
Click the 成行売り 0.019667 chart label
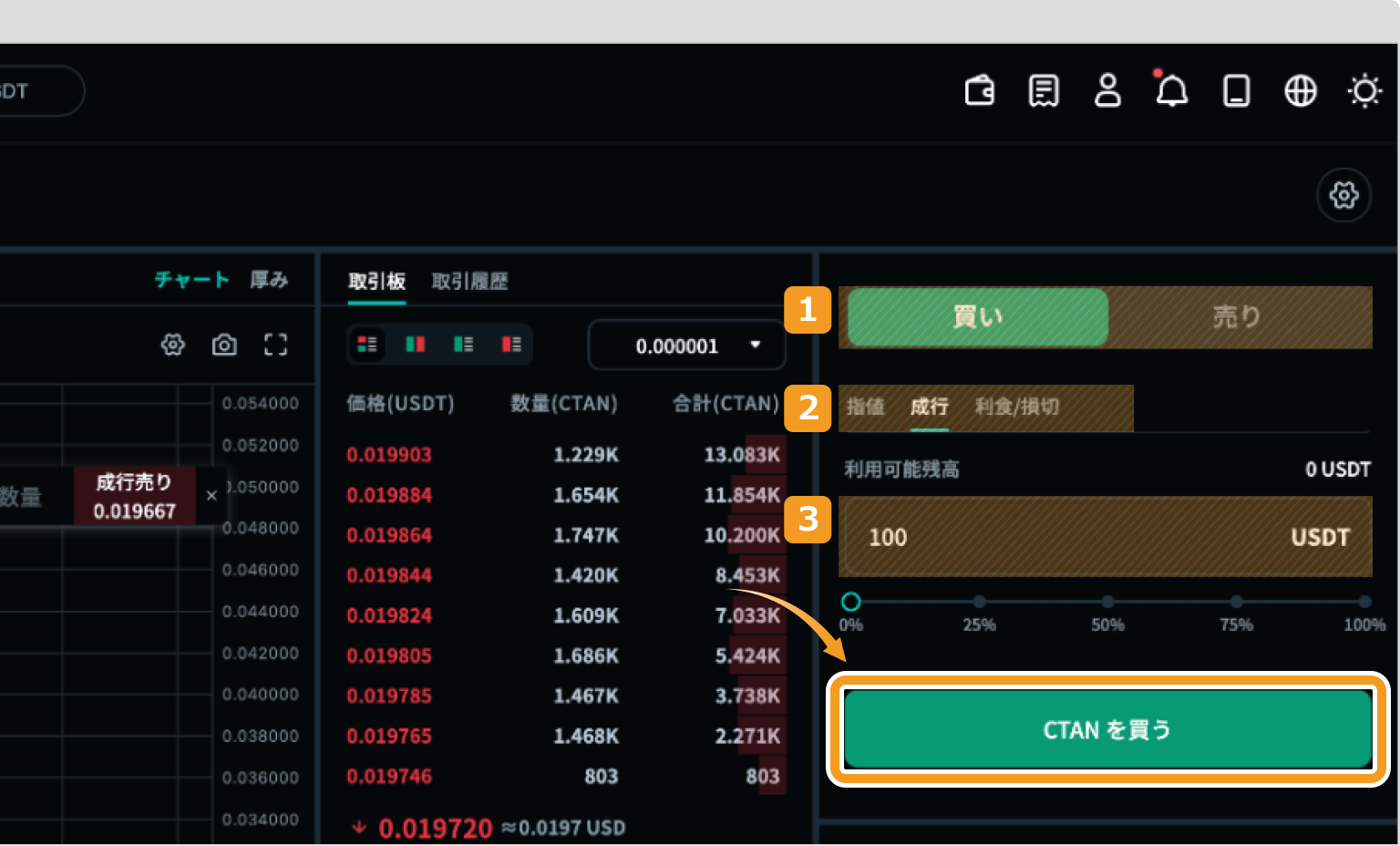134,497
